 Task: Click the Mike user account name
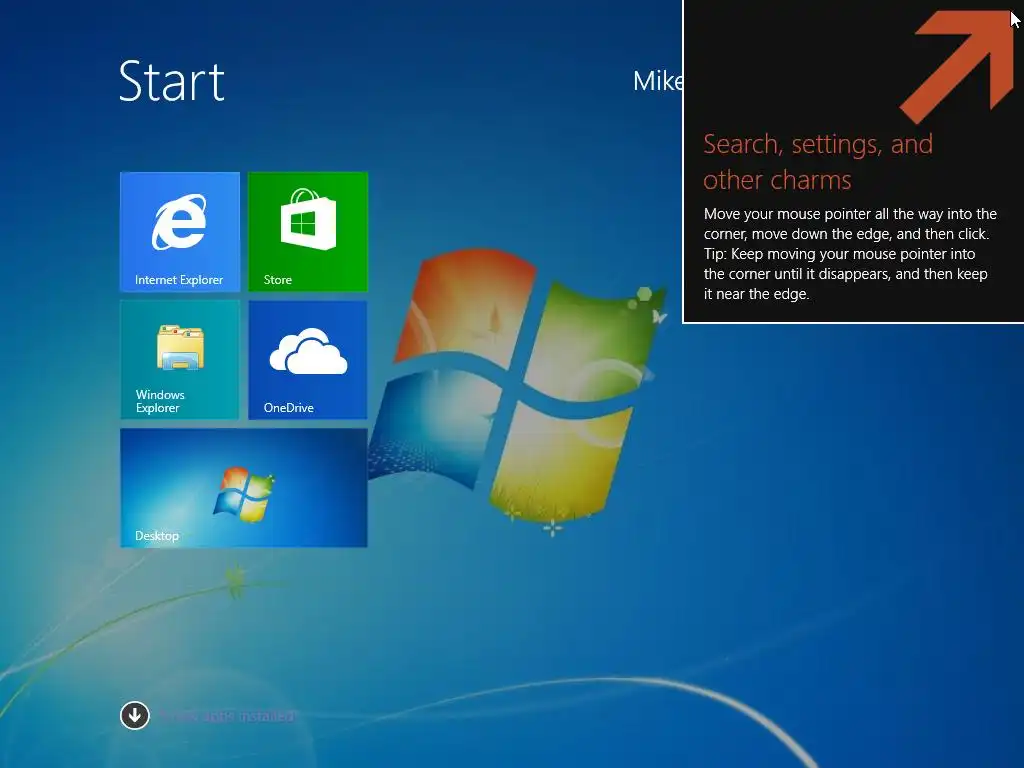point(658,81)
